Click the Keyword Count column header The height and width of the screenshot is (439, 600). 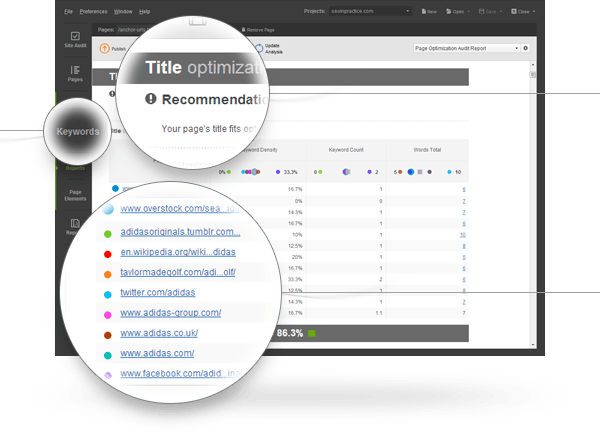click(x=346, y=150)
